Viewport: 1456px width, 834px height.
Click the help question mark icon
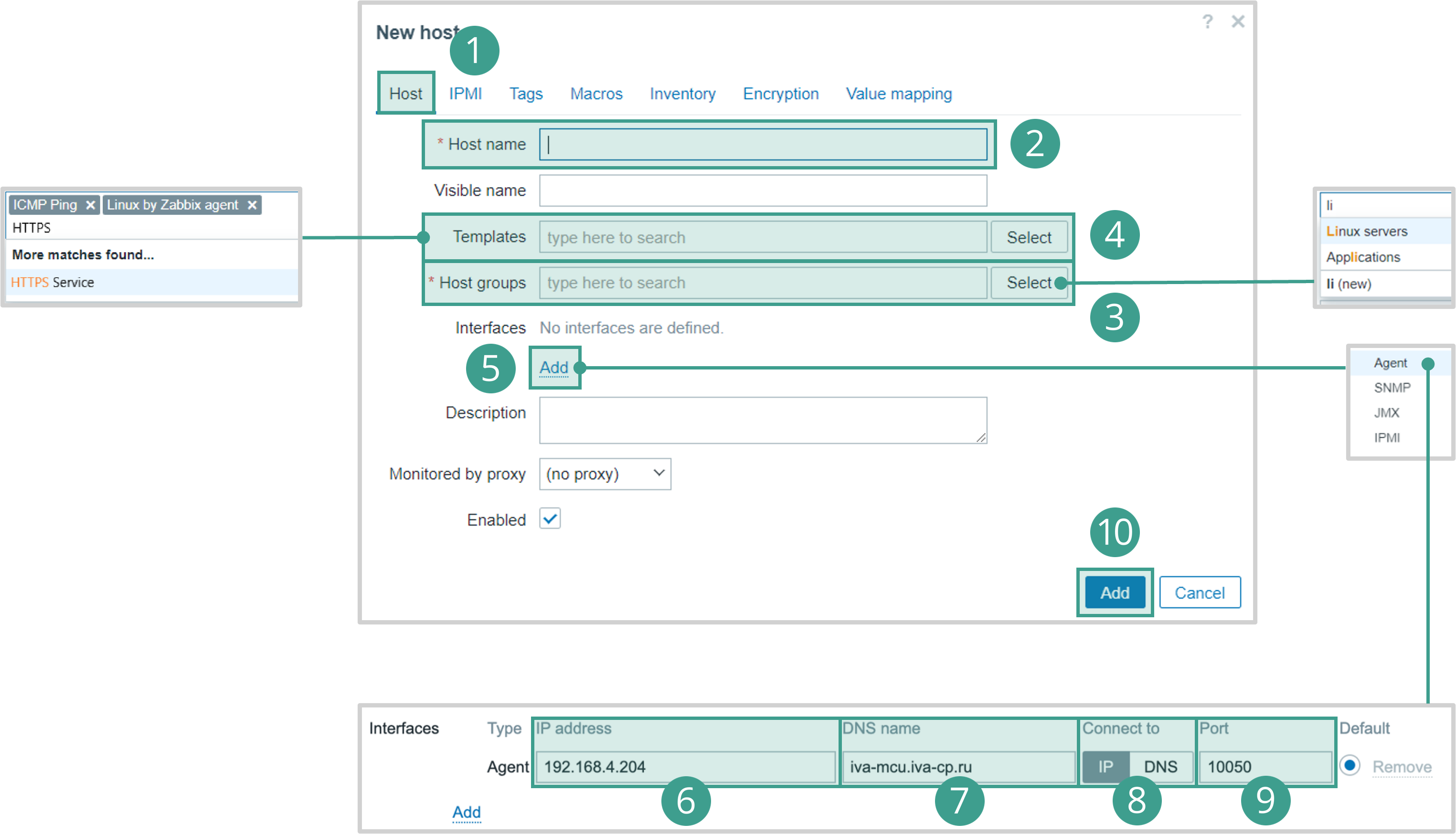click(x=1207, y=22)
